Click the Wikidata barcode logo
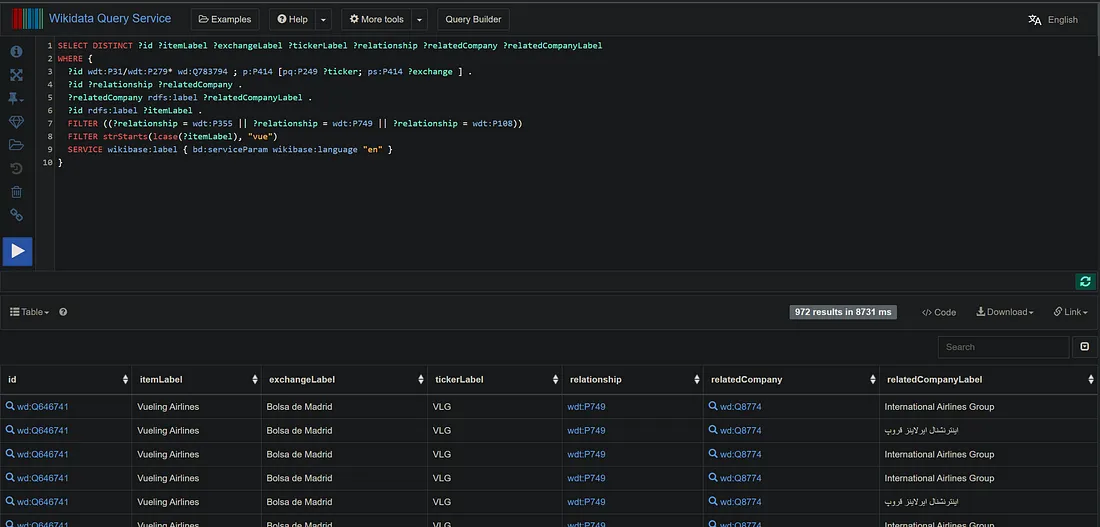 27,19
